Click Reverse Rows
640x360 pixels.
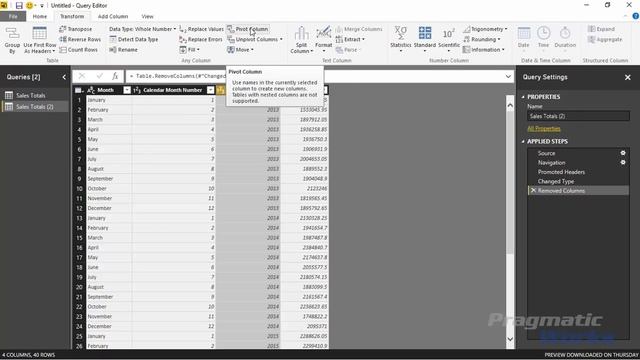coord(80,39)
